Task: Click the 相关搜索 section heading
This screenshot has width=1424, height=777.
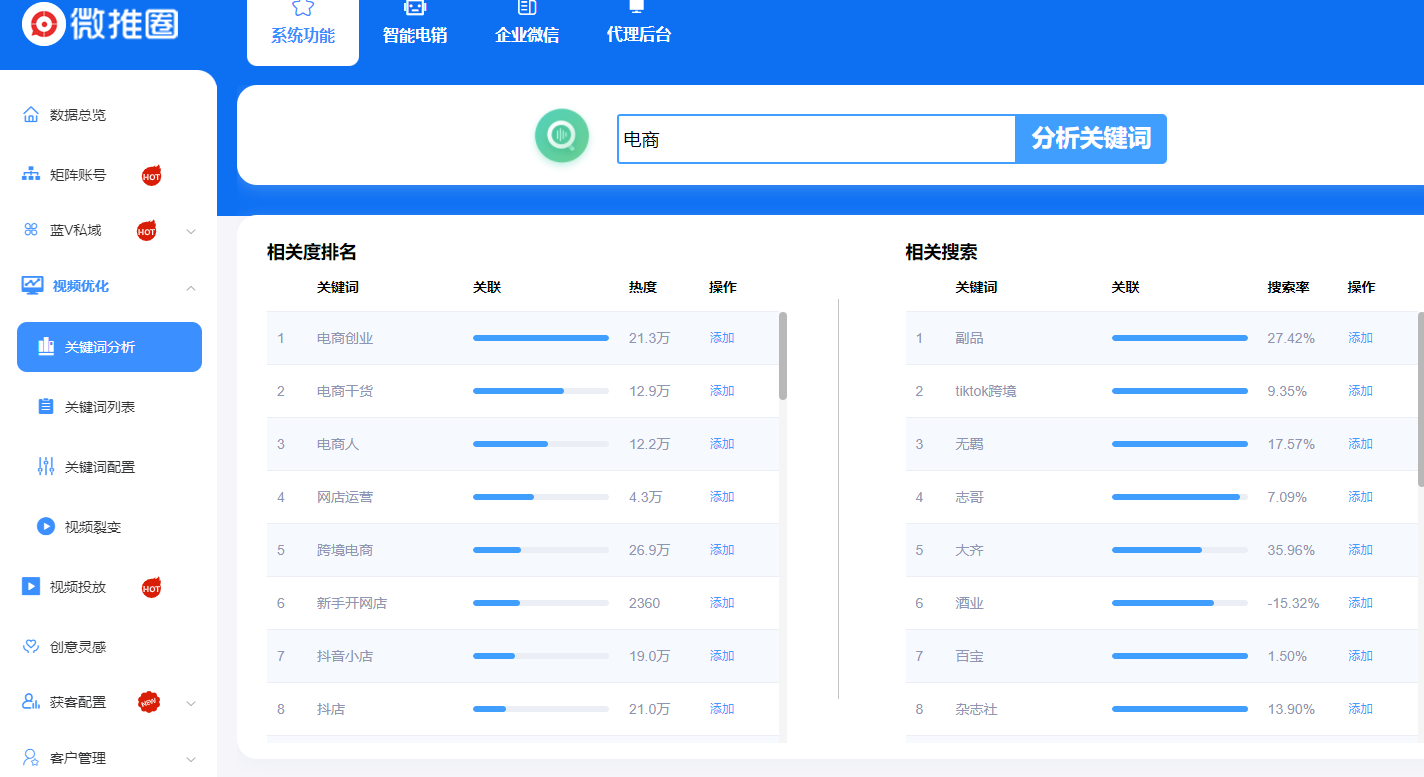Action: tap(941, 252)
